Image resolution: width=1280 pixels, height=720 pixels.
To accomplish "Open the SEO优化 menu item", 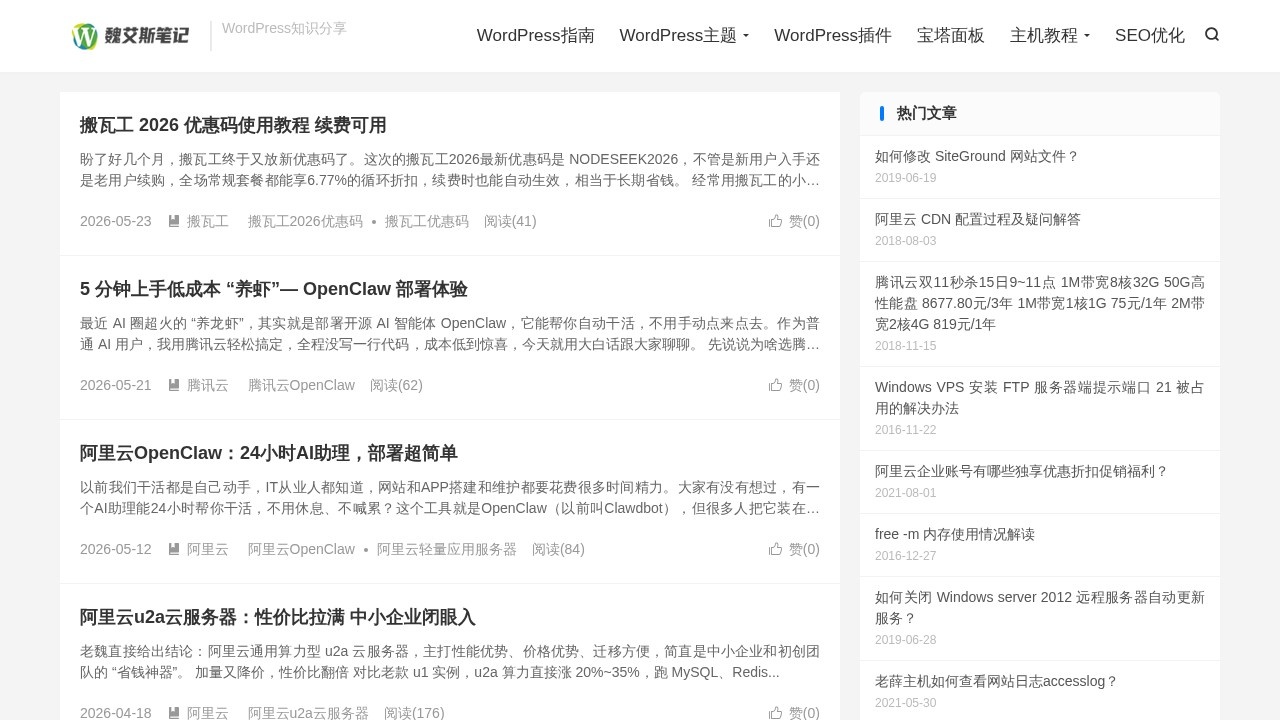I will (x=1150, y=36).
